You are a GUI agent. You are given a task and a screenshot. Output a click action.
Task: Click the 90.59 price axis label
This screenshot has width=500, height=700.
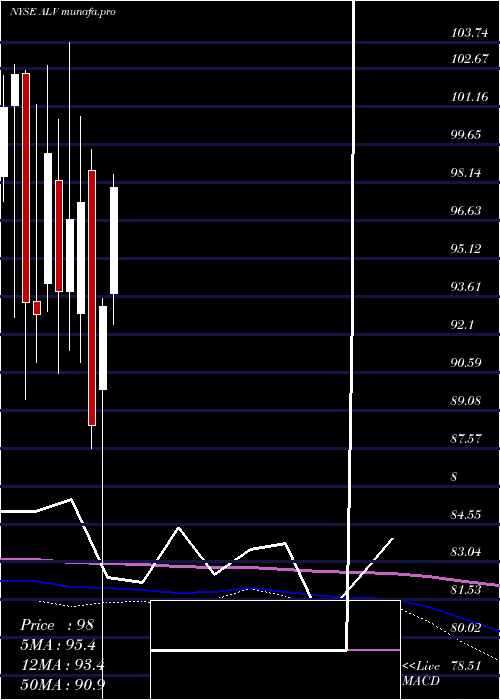466,362
